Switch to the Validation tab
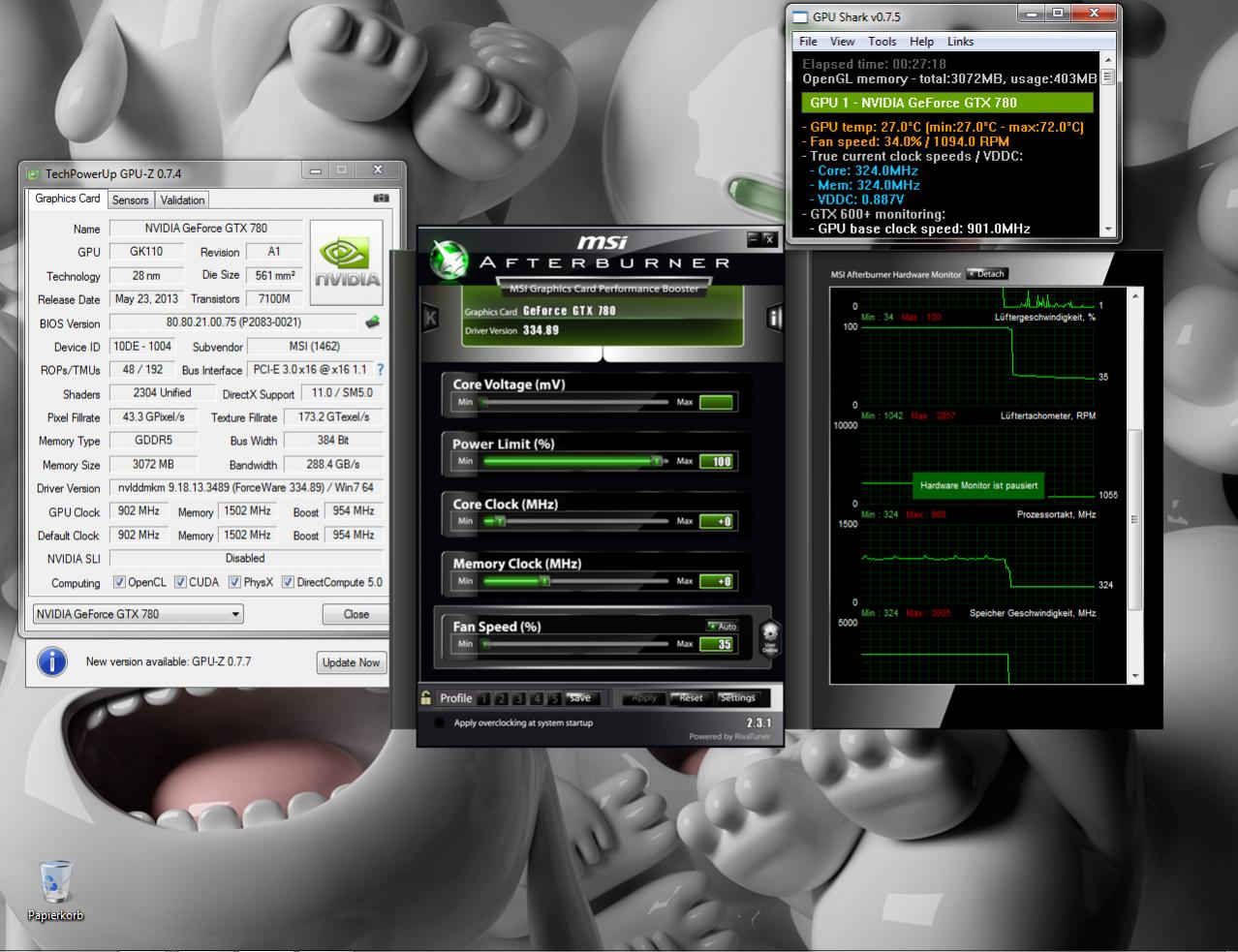1238x952 pixels. (x=182, y=200)
